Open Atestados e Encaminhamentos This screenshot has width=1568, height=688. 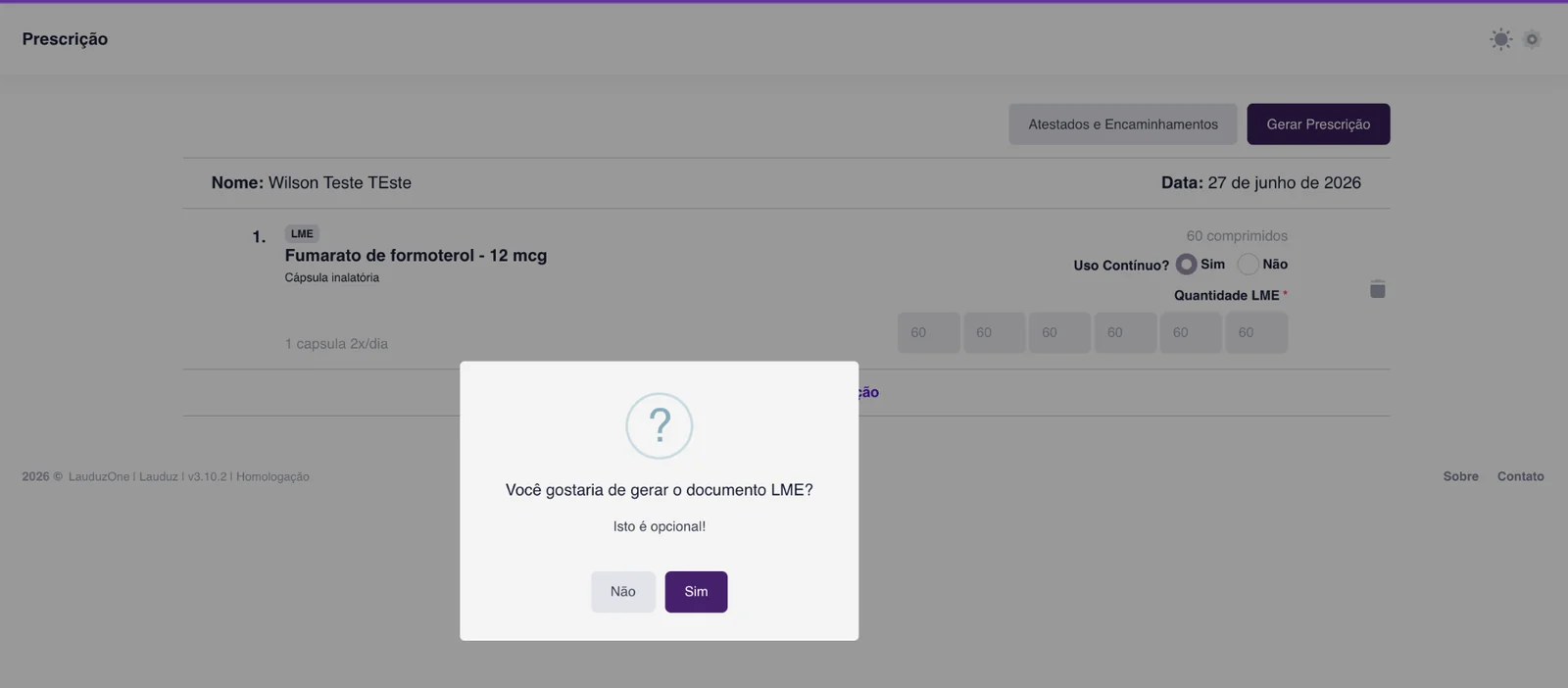pyautogui.click(x=1123, y=124)
